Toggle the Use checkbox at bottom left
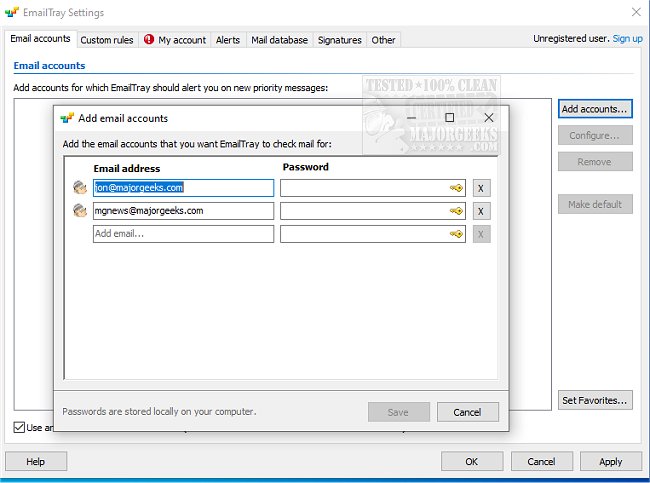650x483 pixels. tap(19, 427)
